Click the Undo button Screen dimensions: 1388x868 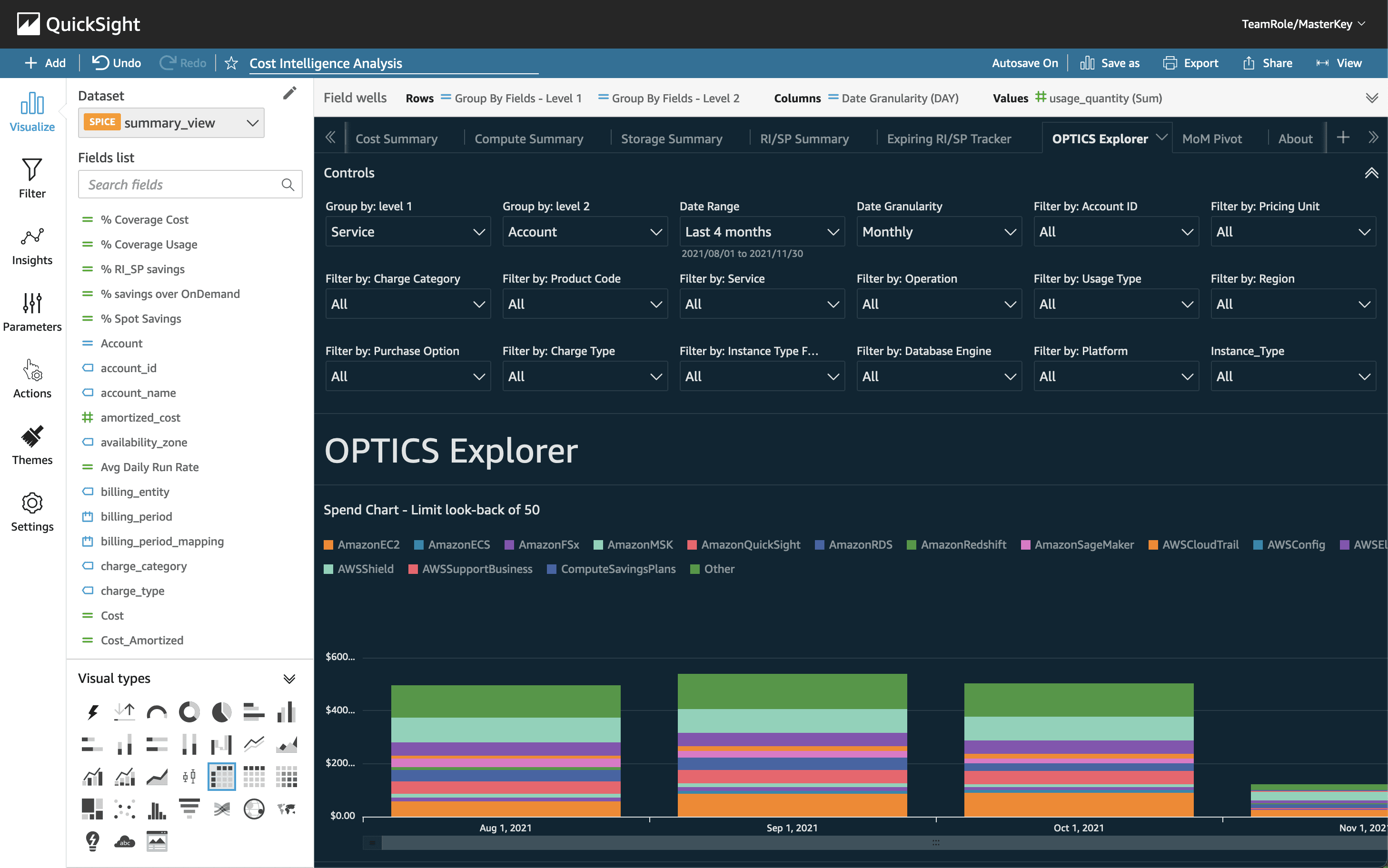click(117, 62)
